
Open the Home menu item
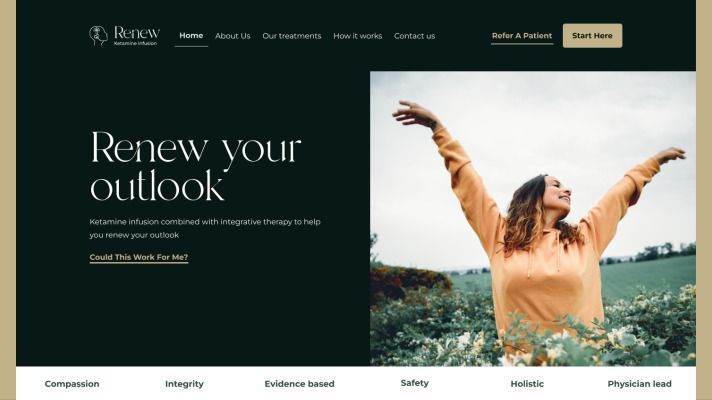pyautogui.click(x=191, y=35)
